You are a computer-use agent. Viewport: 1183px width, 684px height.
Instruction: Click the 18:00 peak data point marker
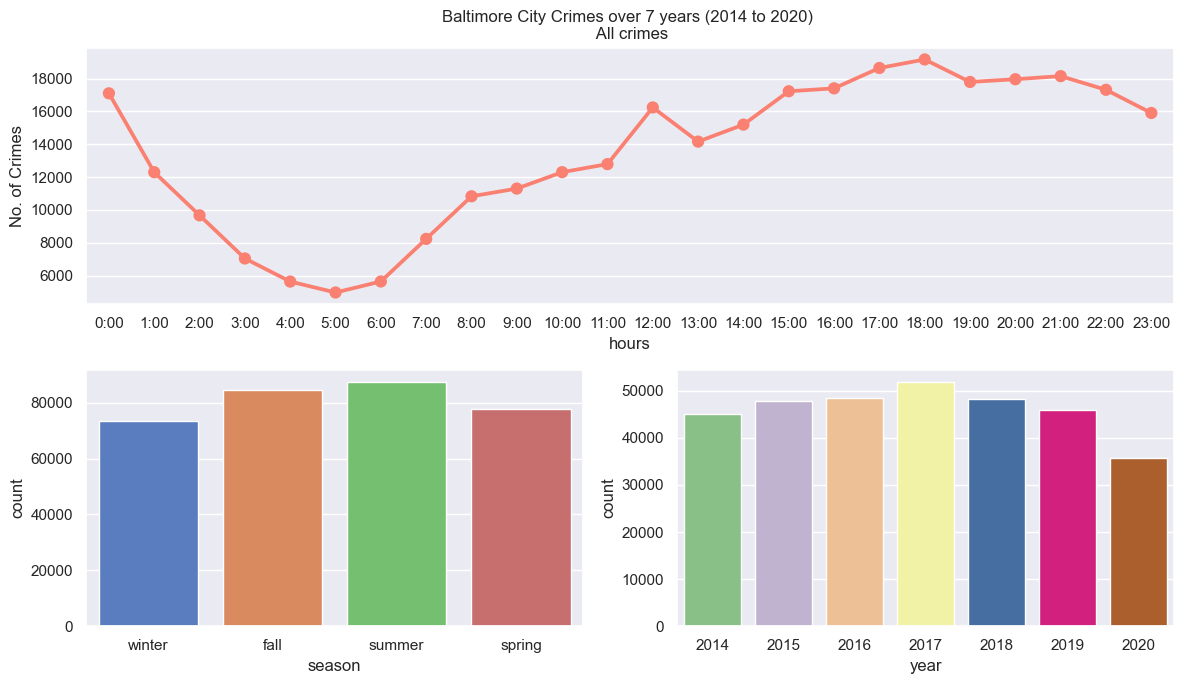[924, 60]
